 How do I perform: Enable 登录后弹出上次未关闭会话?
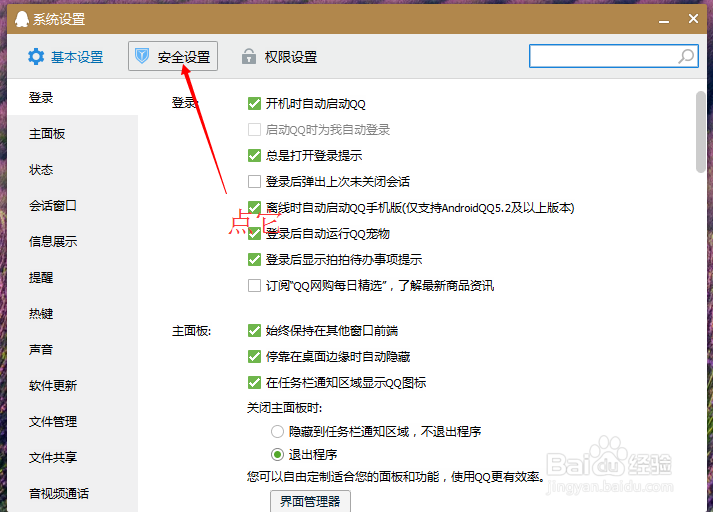pos(254,181)
